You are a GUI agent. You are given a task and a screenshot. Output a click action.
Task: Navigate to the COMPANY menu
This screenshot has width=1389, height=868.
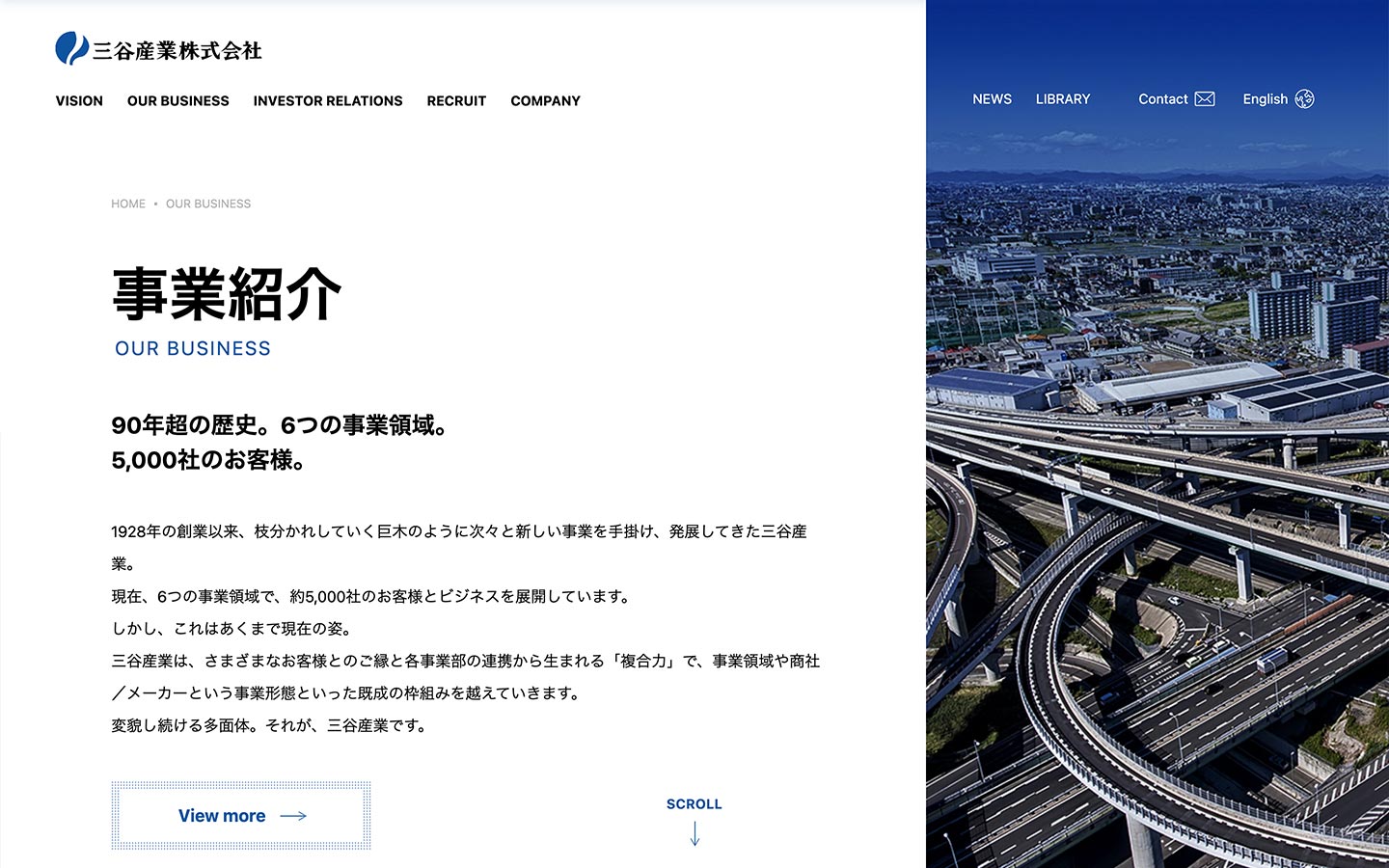click(x=545, y=101)
